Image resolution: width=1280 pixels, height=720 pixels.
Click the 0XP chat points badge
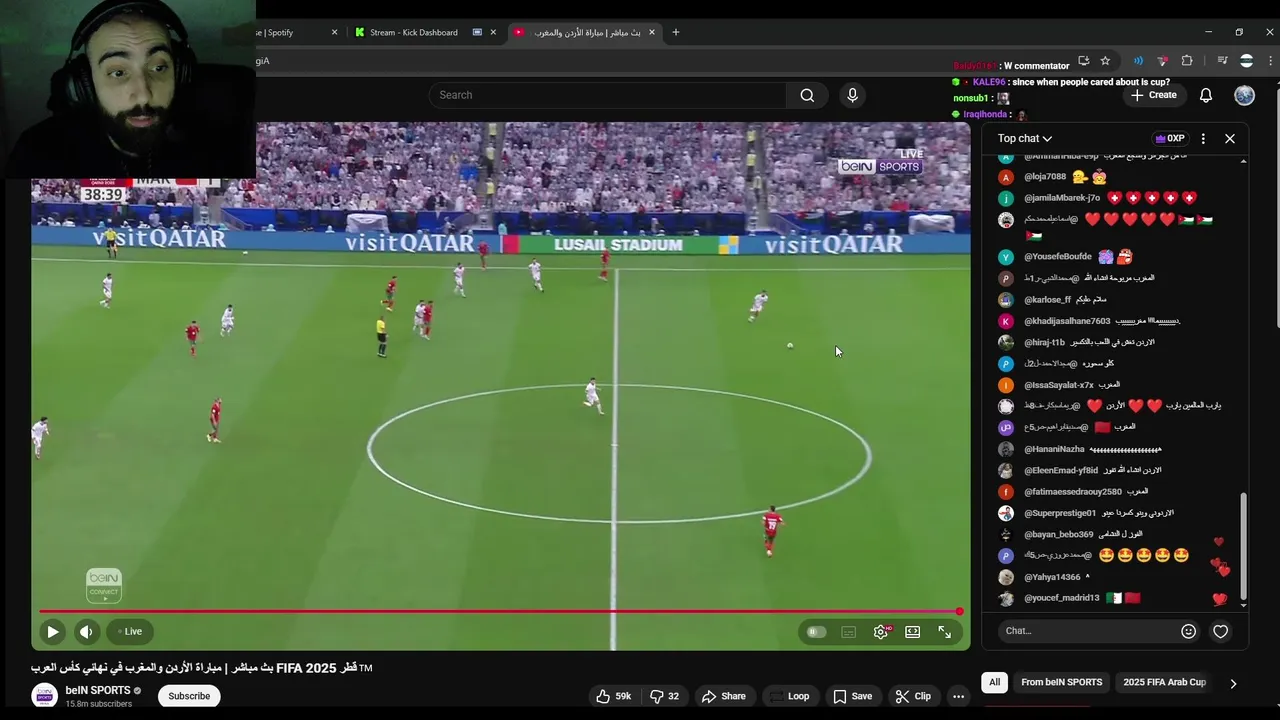pyautogui.click(x=1169, y=139)
